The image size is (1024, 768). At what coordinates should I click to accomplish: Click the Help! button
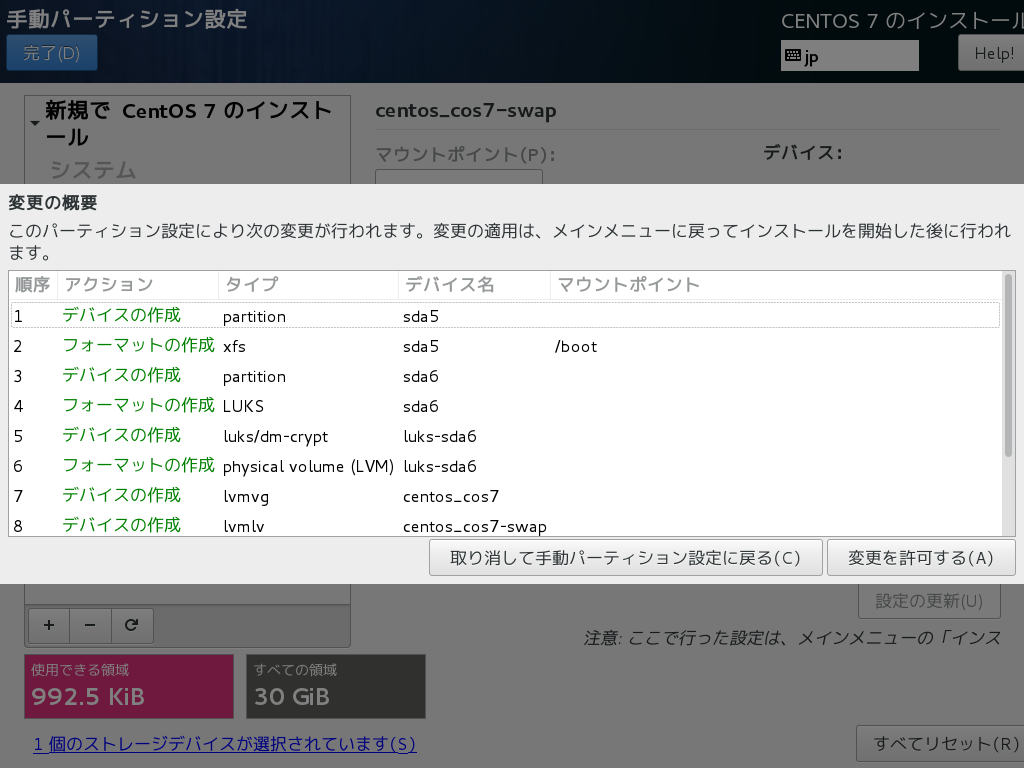pyautogui.click(x=993, y=53)
